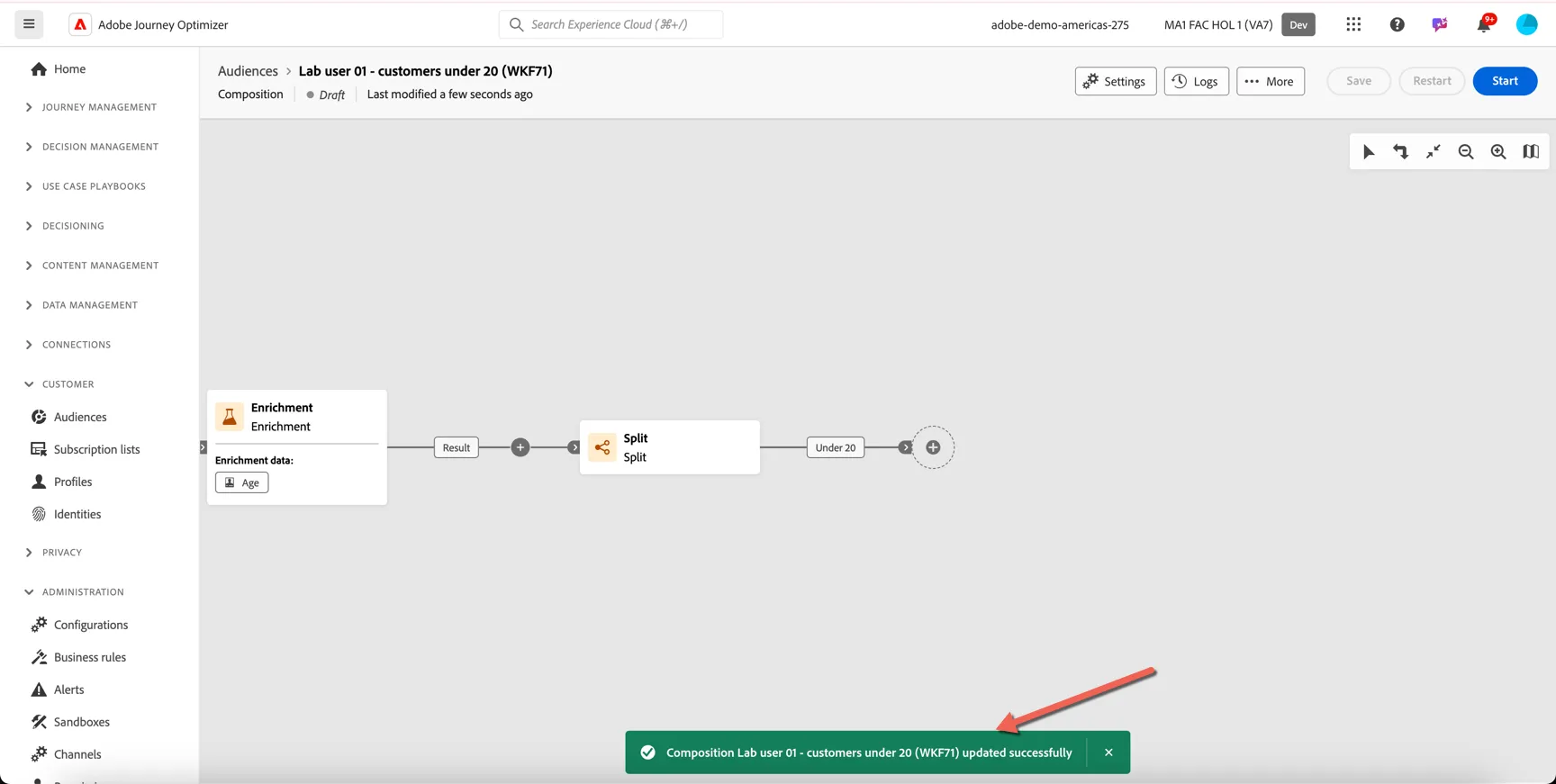Open the AI assistant chat icon

click(1440, 24)
